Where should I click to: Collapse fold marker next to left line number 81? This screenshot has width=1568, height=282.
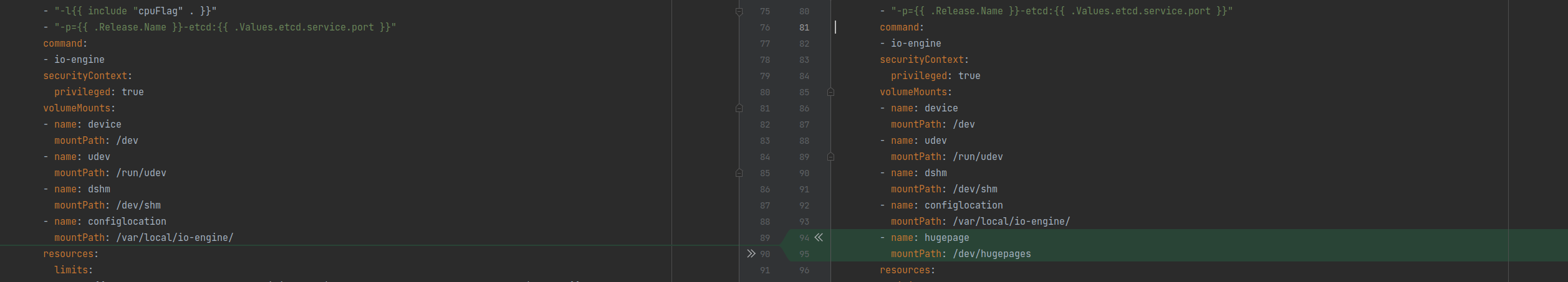tap(739, 108)
